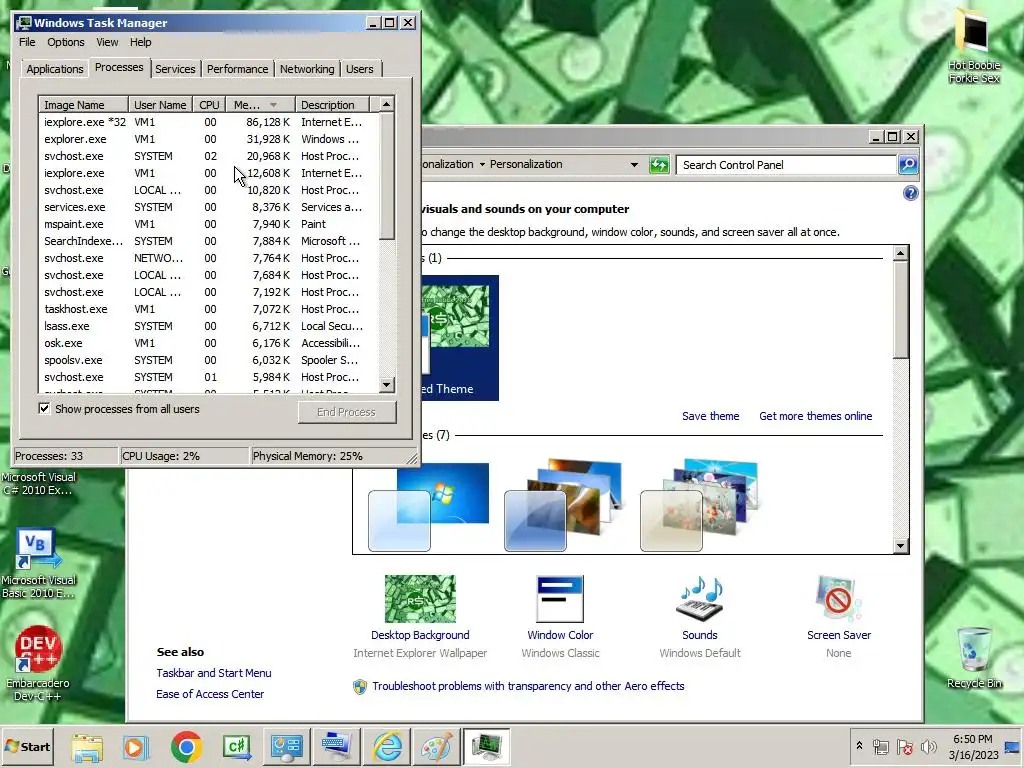1024x768 pixels.
Task: Open Task Manager Help menu
Action: (140, 42)
